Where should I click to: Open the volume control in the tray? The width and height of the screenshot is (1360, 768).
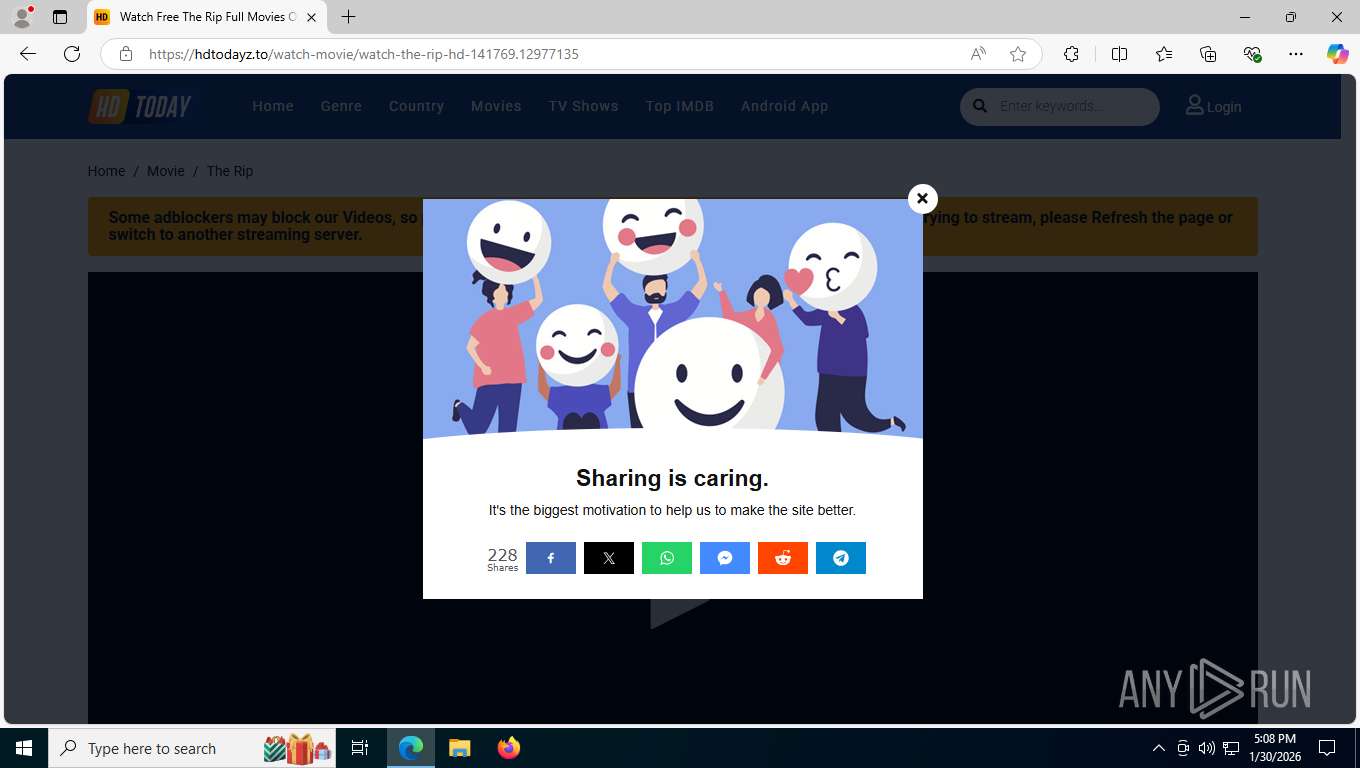1206,748
